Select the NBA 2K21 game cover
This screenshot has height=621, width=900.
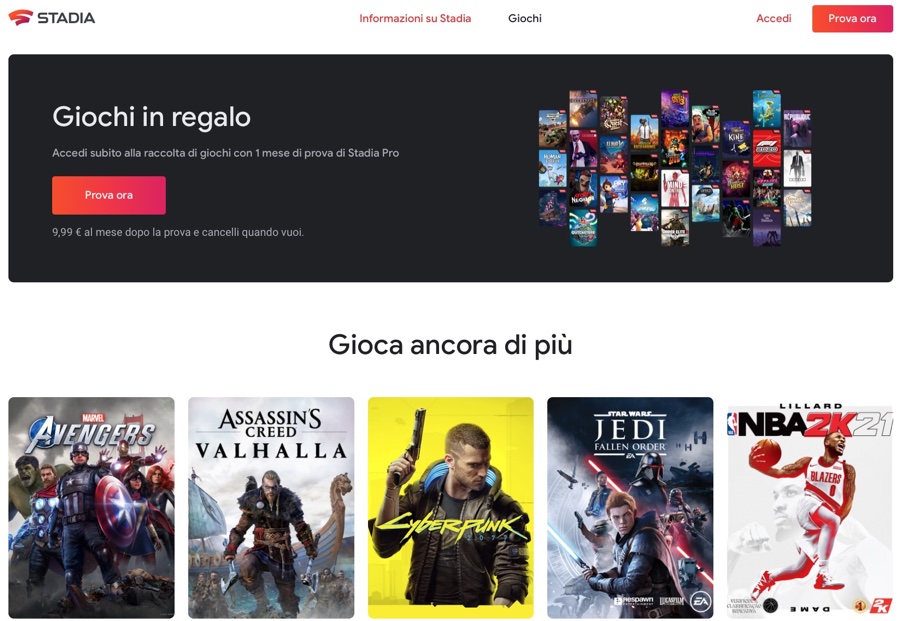pyautogui.click(x=810, y=508)
